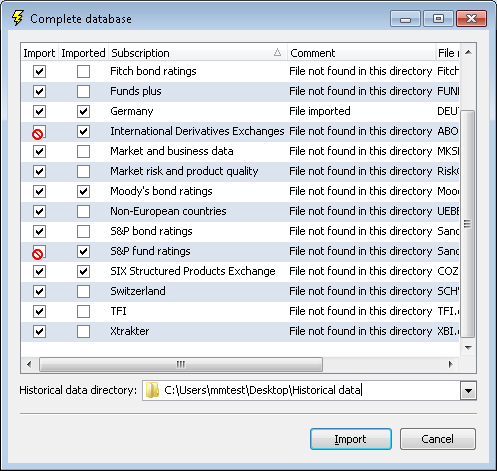Toggle Imported checkbox for Germany
Image resolution: width=497 pixels, height=471 pixels.
tap(83, 111)
